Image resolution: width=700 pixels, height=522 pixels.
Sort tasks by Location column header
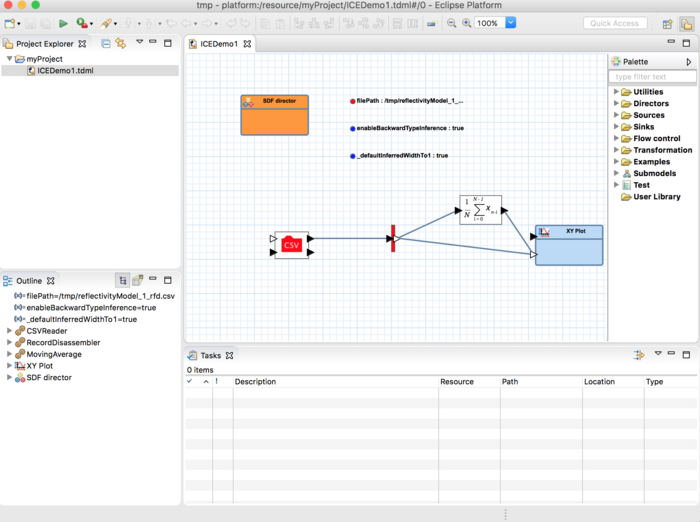coord(613,382)
